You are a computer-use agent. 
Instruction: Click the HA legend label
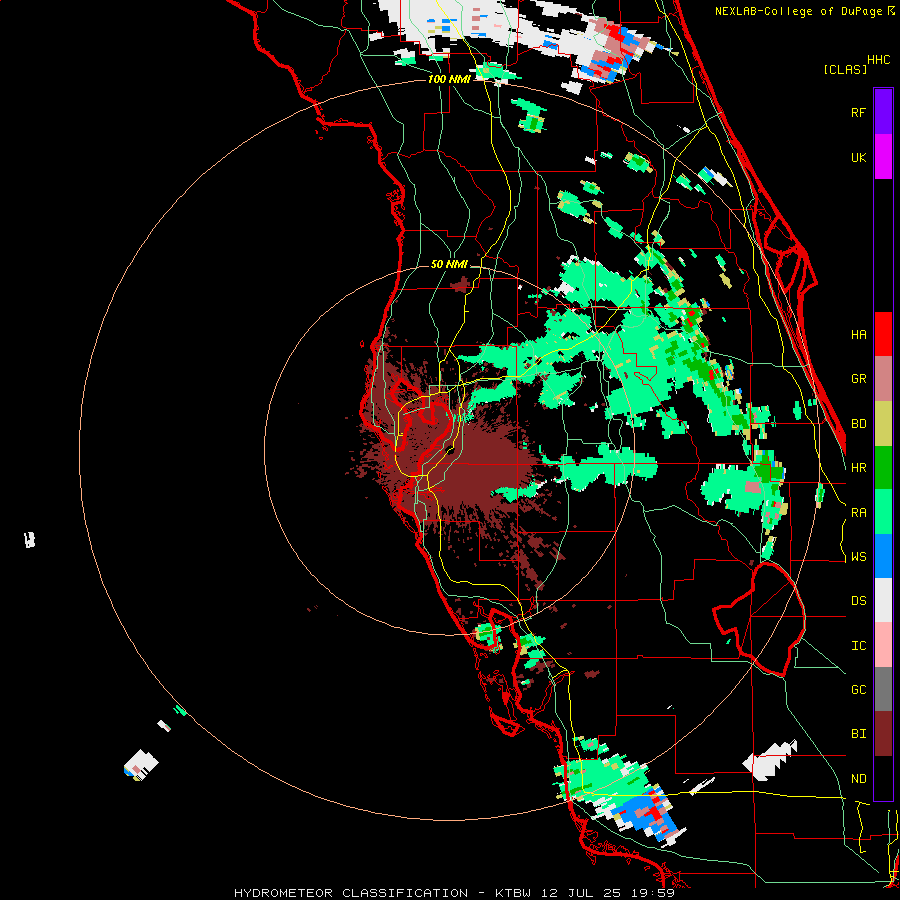click(x=858, y=335)
